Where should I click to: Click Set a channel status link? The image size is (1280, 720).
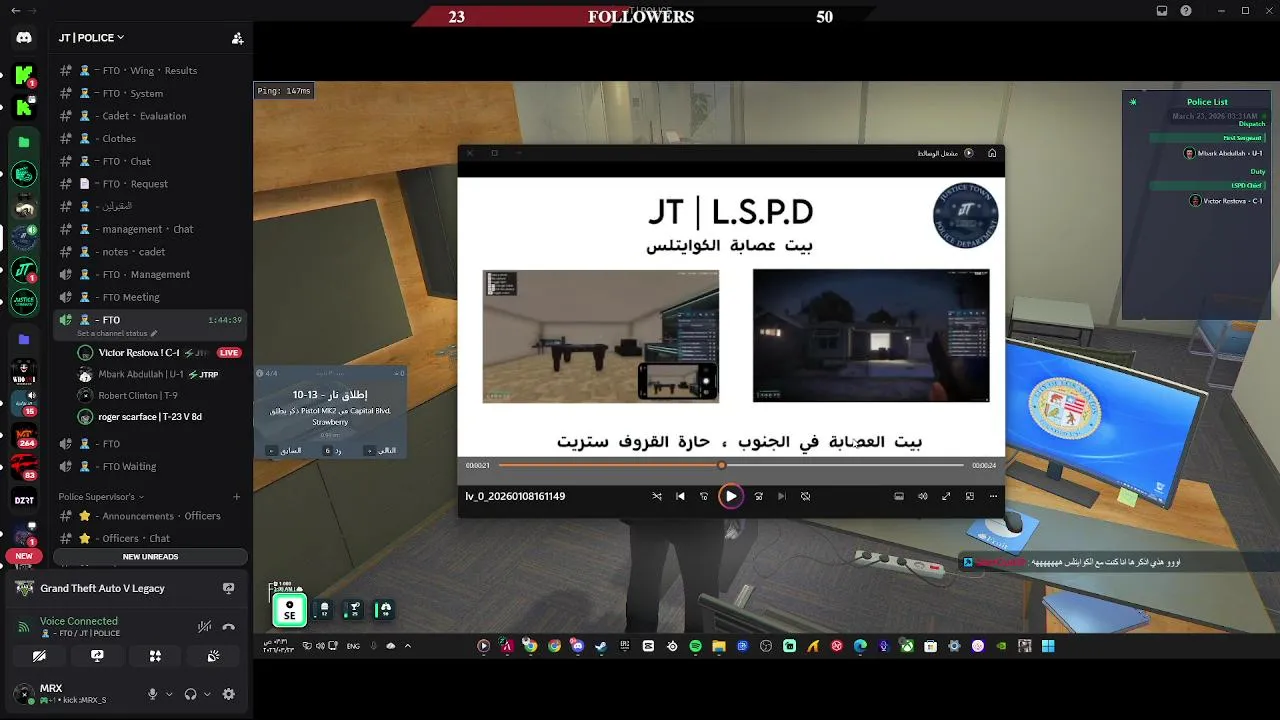pyautogui.click(x=117, y=333)
